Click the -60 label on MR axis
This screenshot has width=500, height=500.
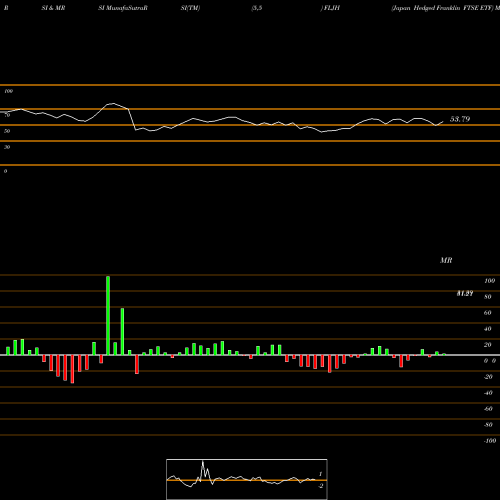click(488, 409)
